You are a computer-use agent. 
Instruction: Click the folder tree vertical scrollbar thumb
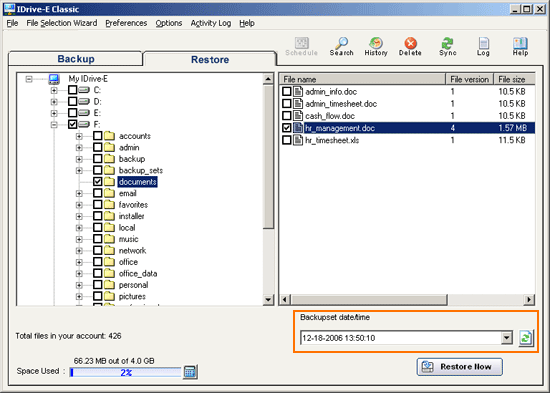[268, 157]
